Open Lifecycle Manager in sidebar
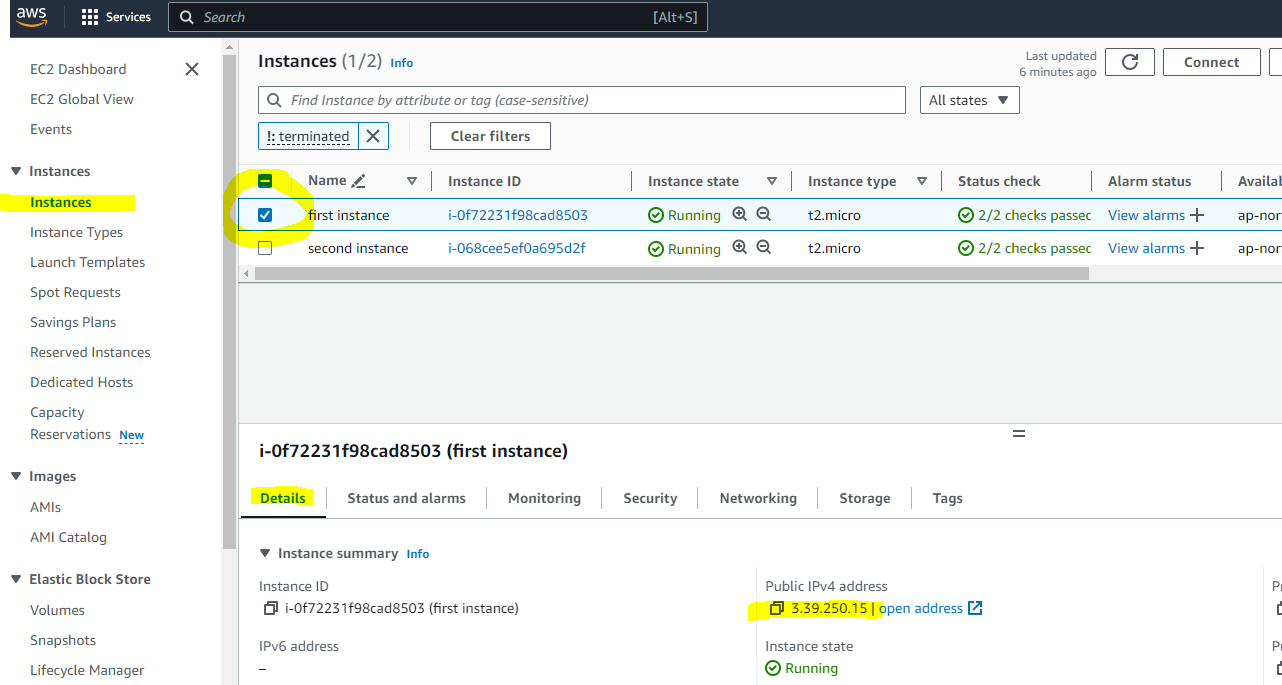The width and height of the screenshot is (1282, 685). click(x=87, y=670)
